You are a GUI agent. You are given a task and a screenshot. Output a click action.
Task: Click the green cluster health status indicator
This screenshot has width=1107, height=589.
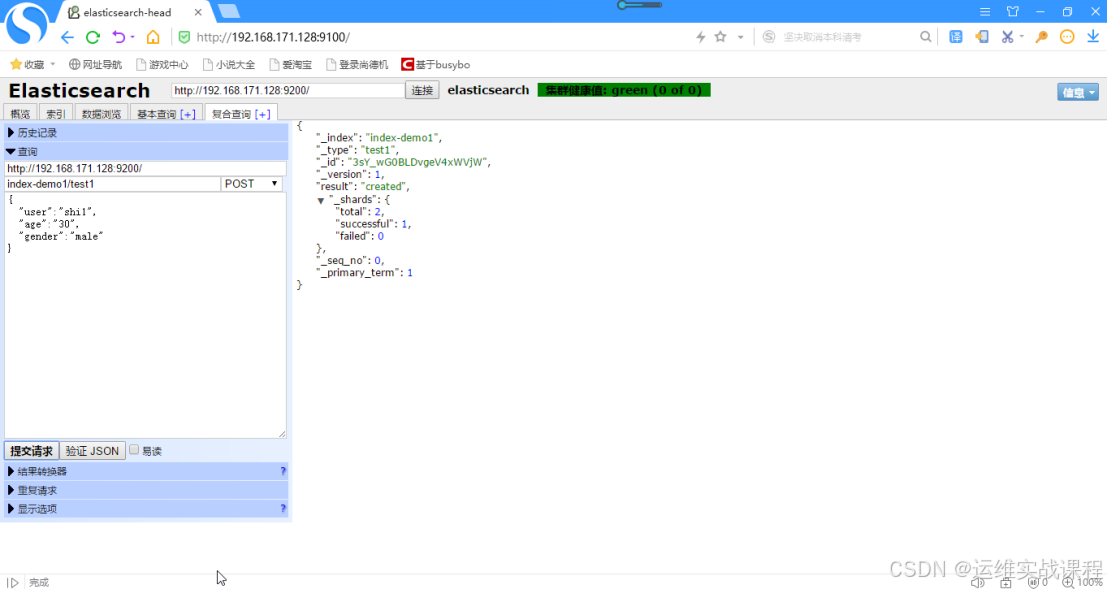click(x=624, y=90)
